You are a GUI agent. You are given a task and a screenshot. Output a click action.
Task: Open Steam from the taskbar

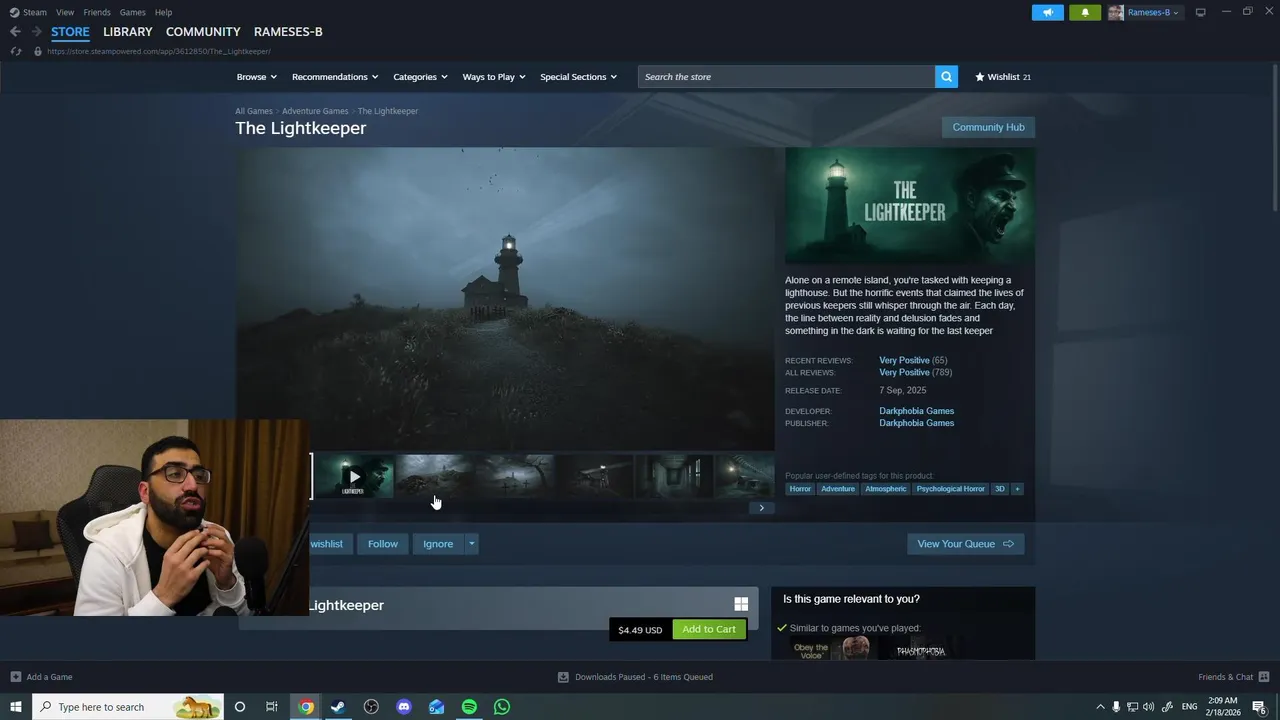pos(338,707)
